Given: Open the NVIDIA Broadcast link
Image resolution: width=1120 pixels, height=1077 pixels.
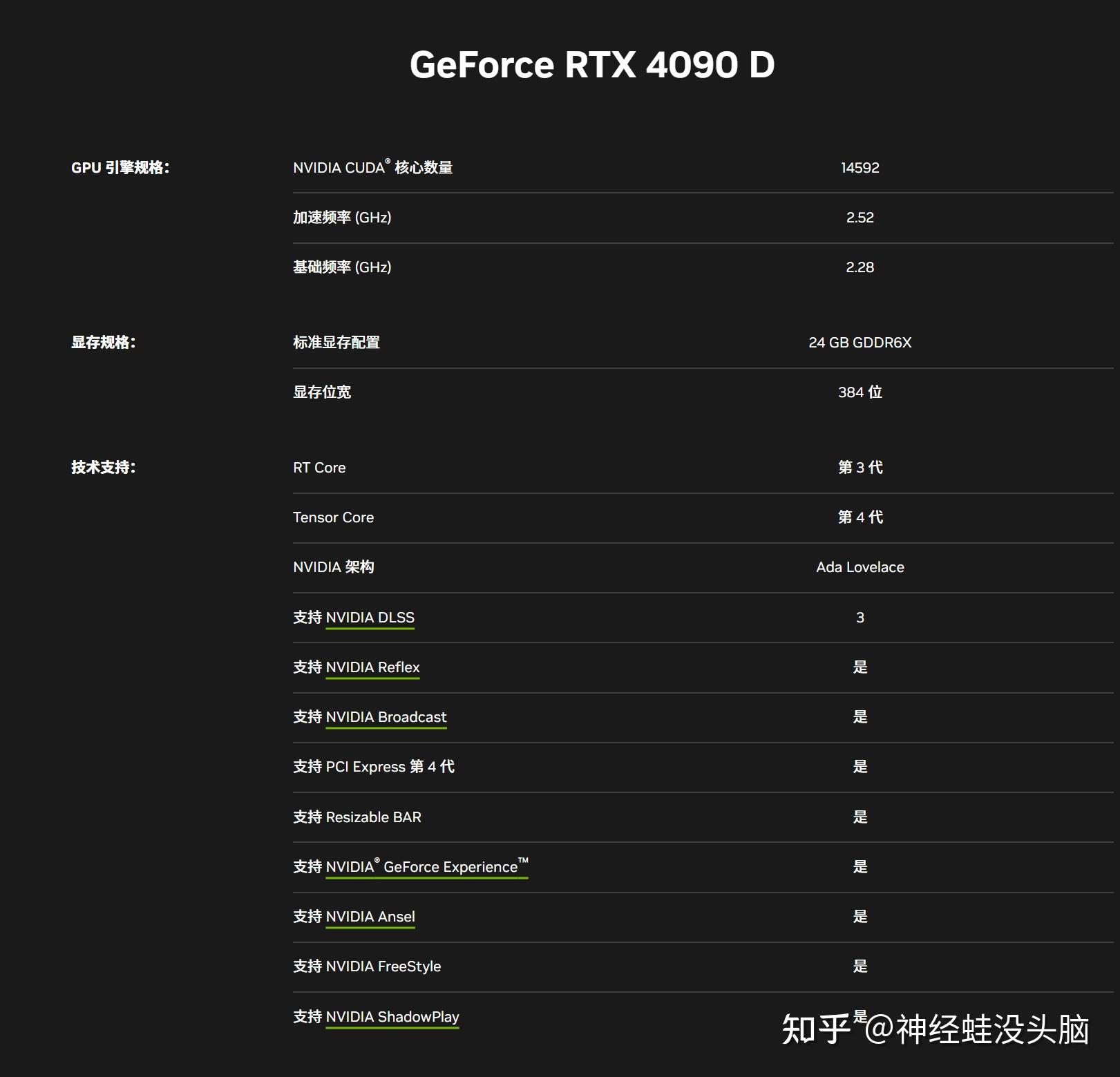Looking at the screenshot, I should pyautogui.click(x=386, y=716).
